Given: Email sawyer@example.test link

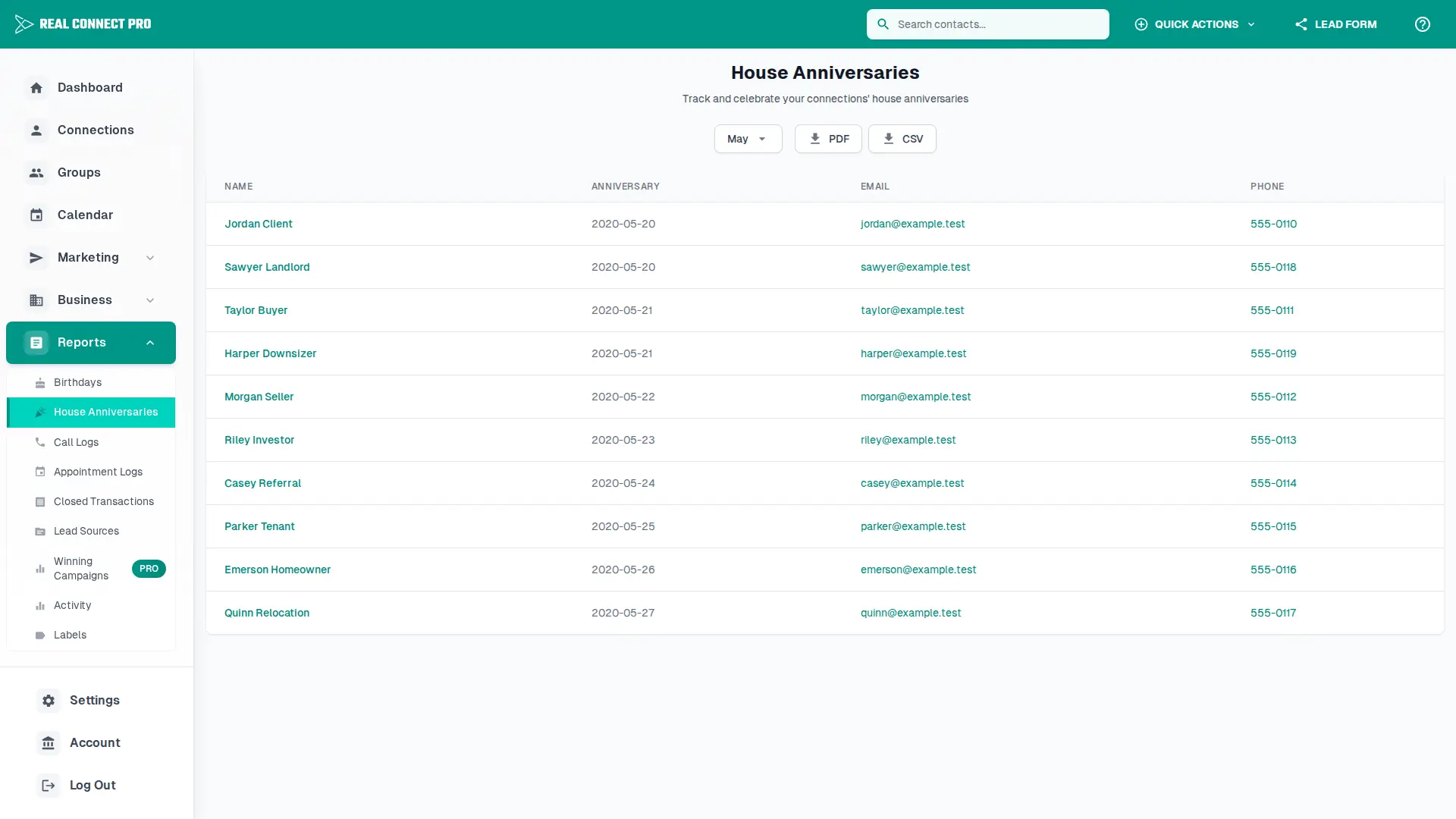Looking at the screenshot, I should tap(915, 267).
